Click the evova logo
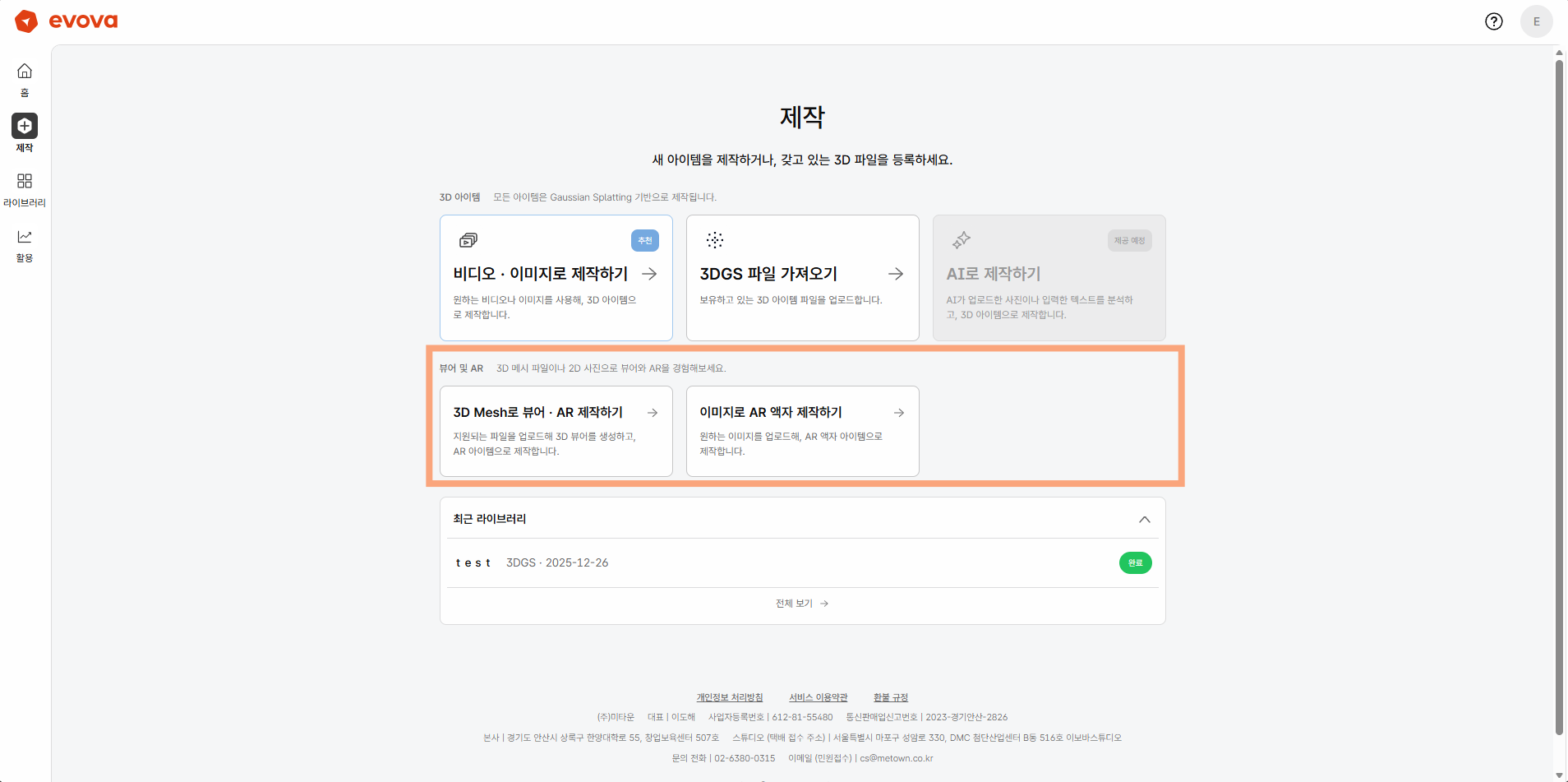The image size is (1568, 782). (67, 21)
